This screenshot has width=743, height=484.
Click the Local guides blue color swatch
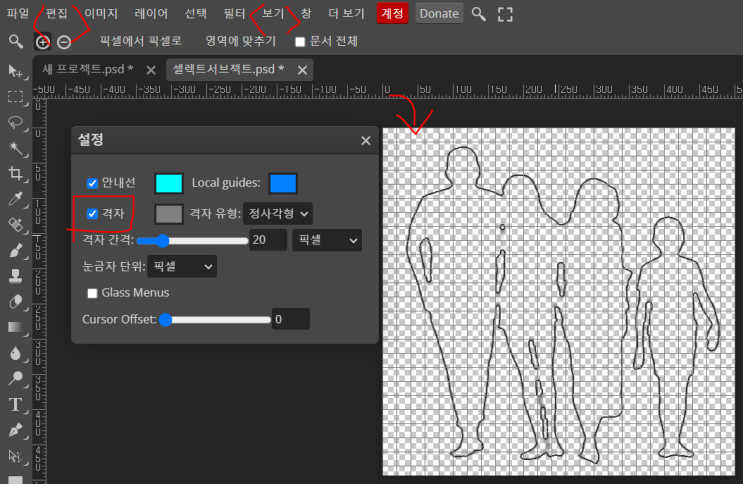coord(283,183)
